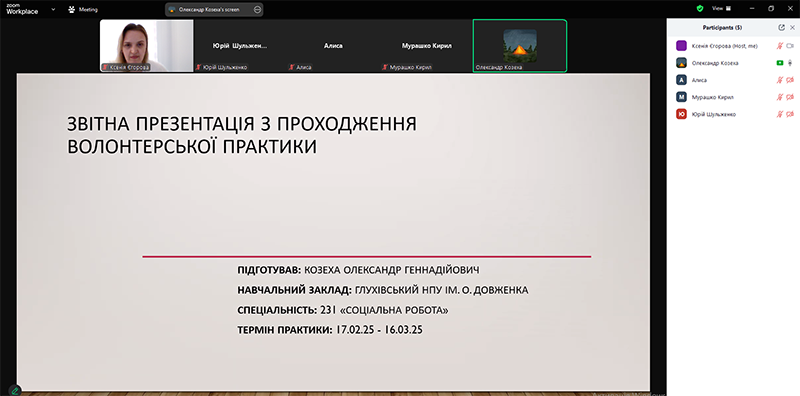
Task: Select Юрій Шульженко in participants list
Action: pyautogui.click(x=733, y=114)
